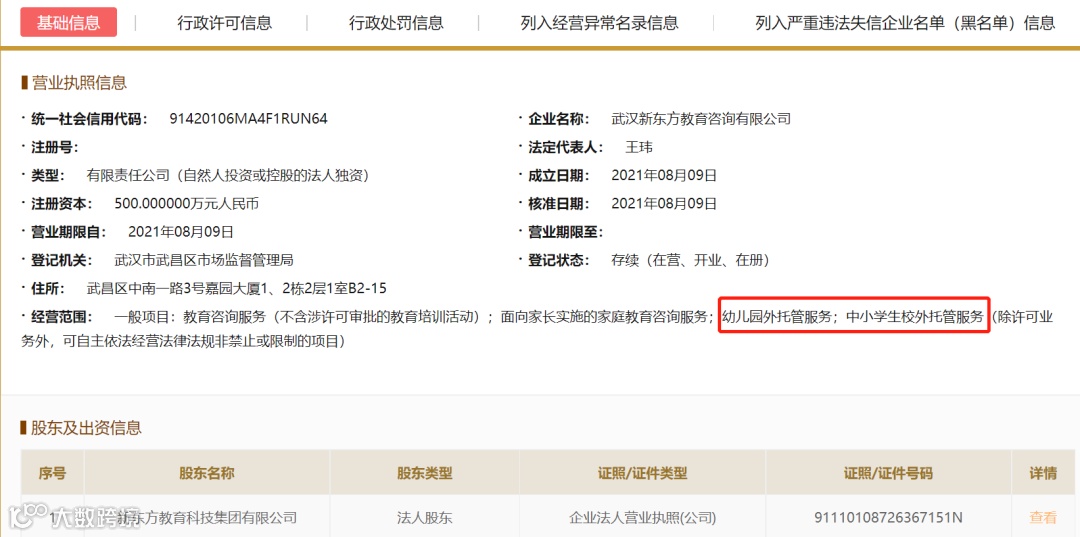Click the 登记状态 label

559,260
